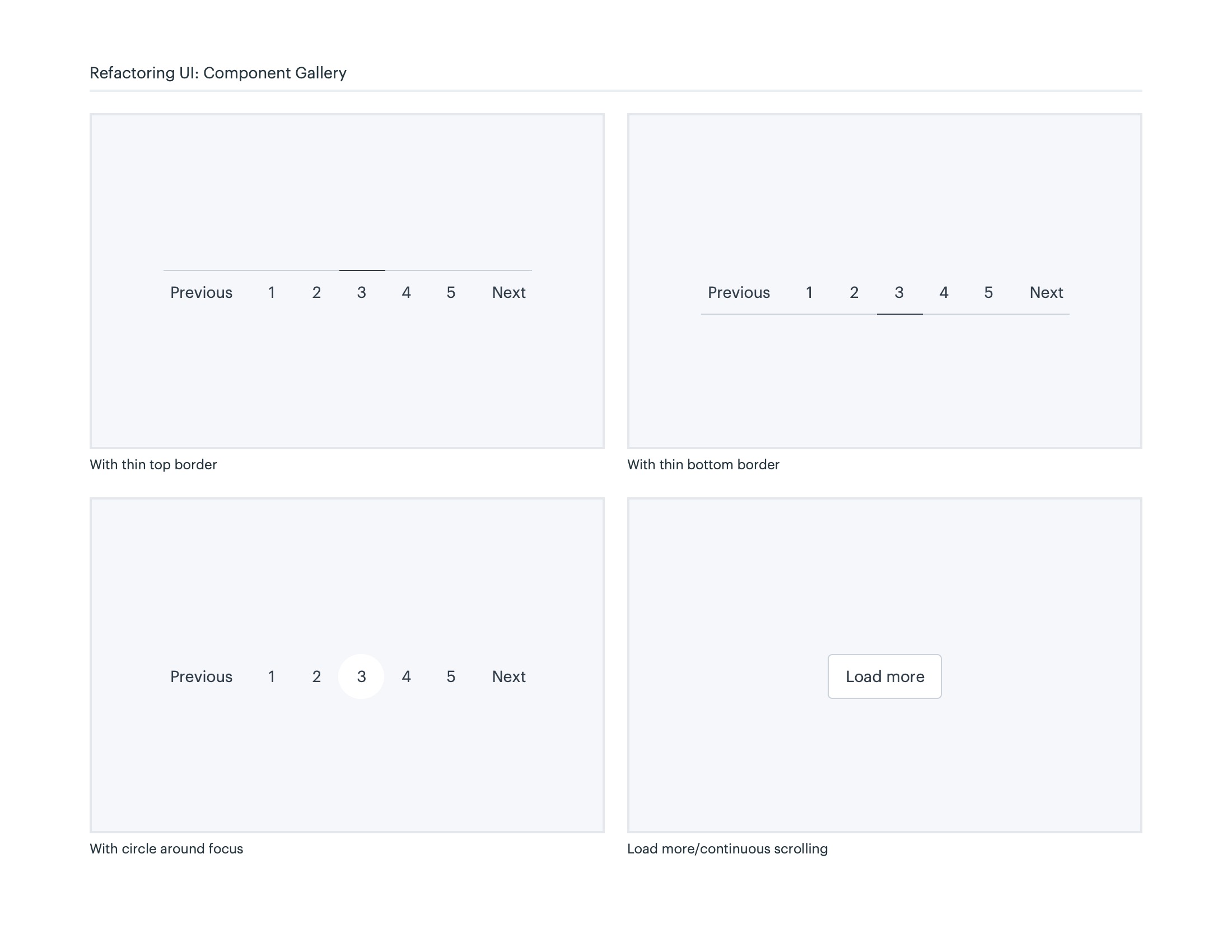
Task: Go to page 1 in circle focus pagination
Action: coord(272,676)
